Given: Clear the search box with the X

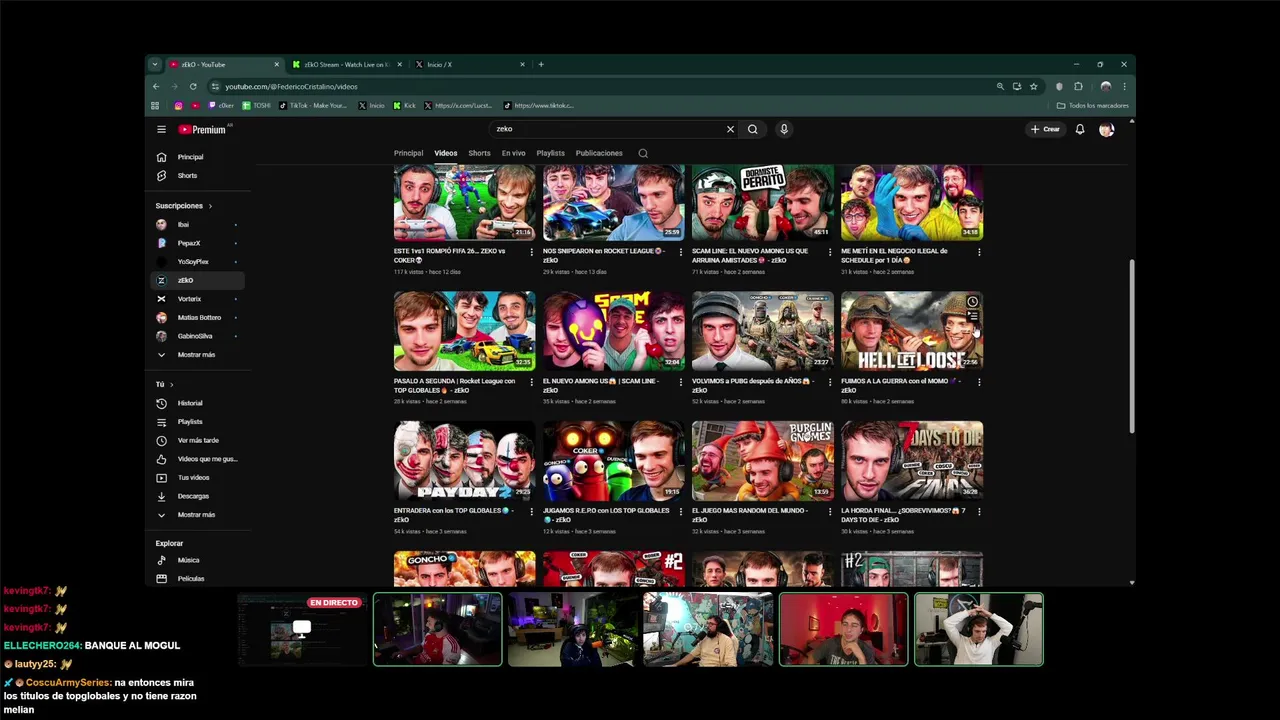Looking at the screenshot, I should click(x=730, y=129).
